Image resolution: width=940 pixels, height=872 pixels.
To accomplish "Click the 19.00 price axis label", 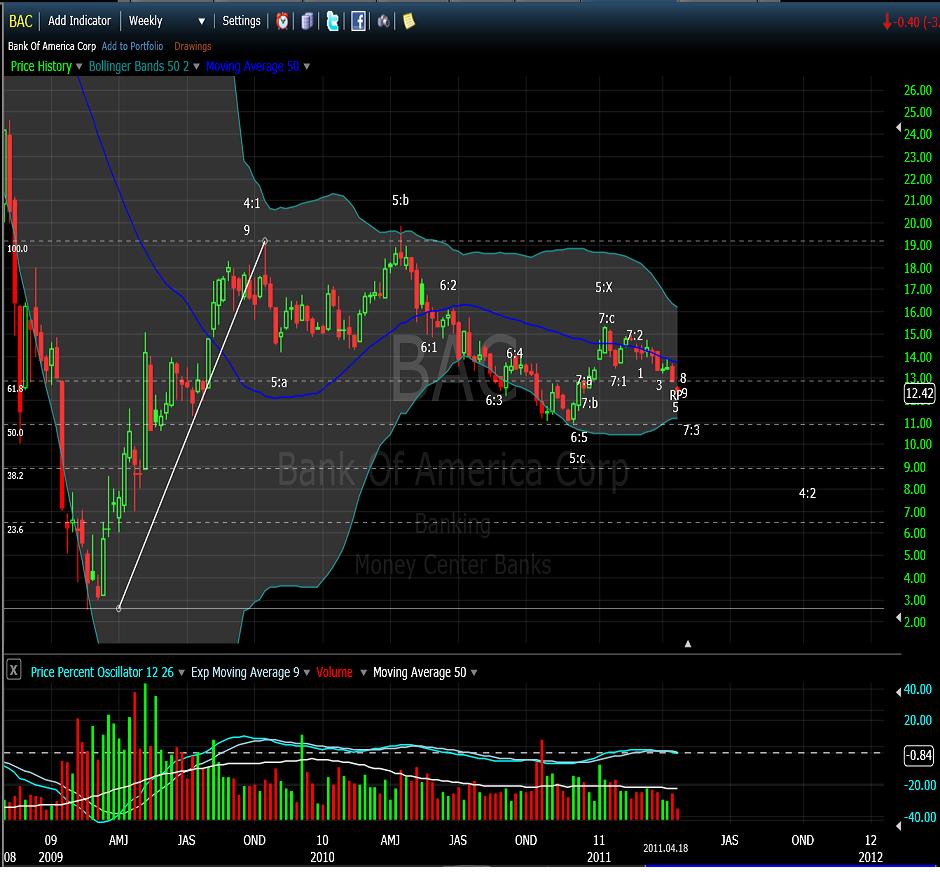I will [x=918, y=245].
